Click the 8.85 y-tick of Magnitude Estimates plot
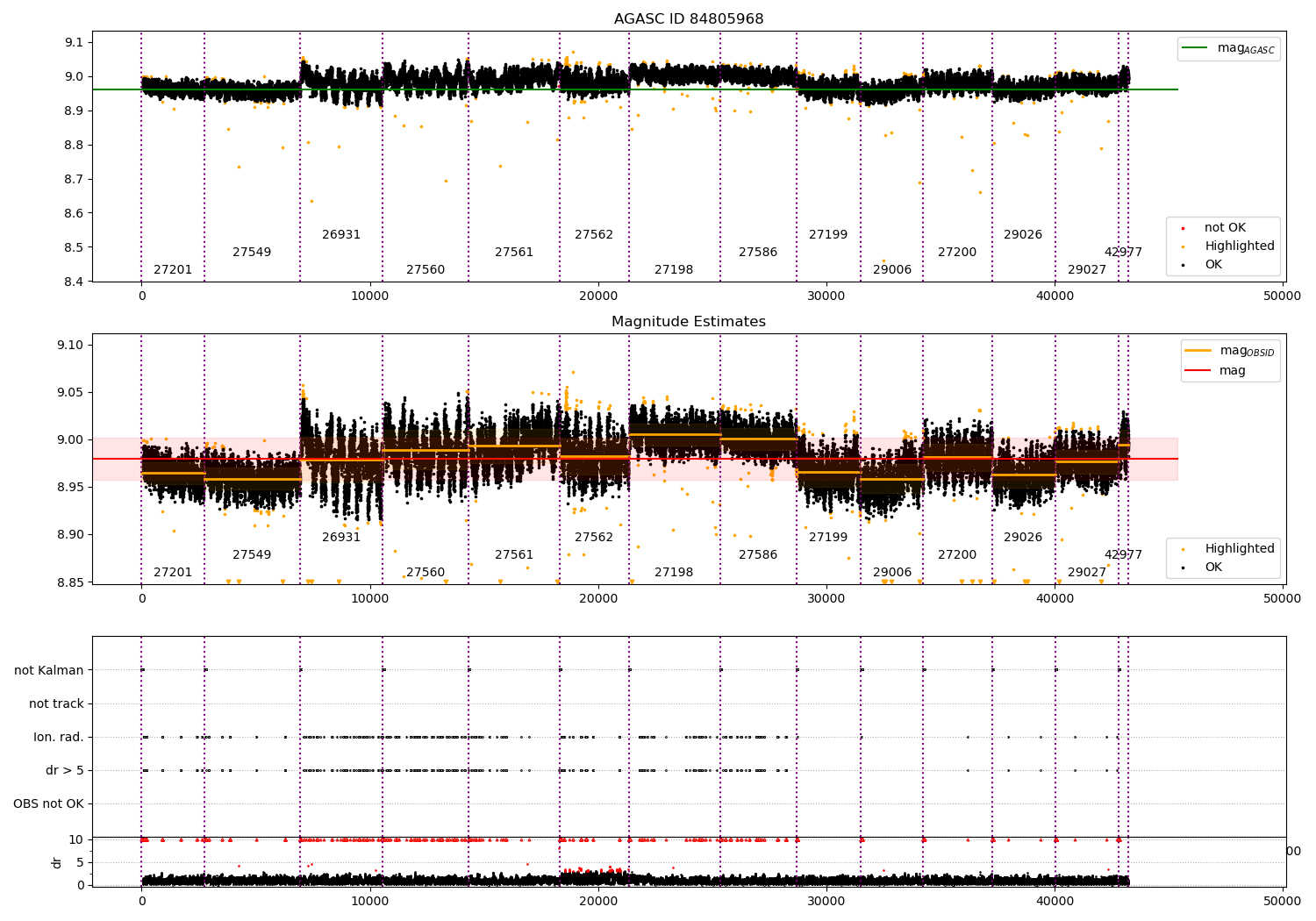This screenshot has width=1316, height=921. 71,582
